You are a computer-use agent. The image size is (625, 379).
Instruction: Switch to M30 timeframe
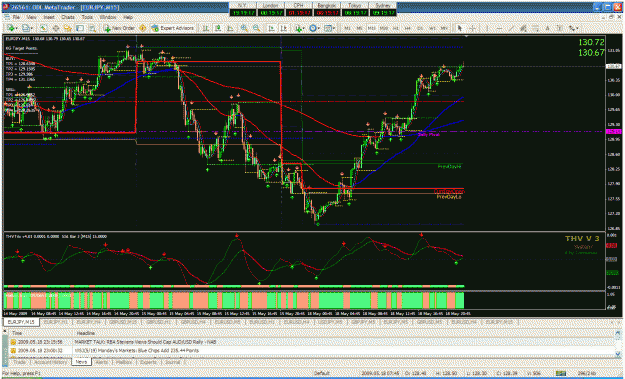384,28
